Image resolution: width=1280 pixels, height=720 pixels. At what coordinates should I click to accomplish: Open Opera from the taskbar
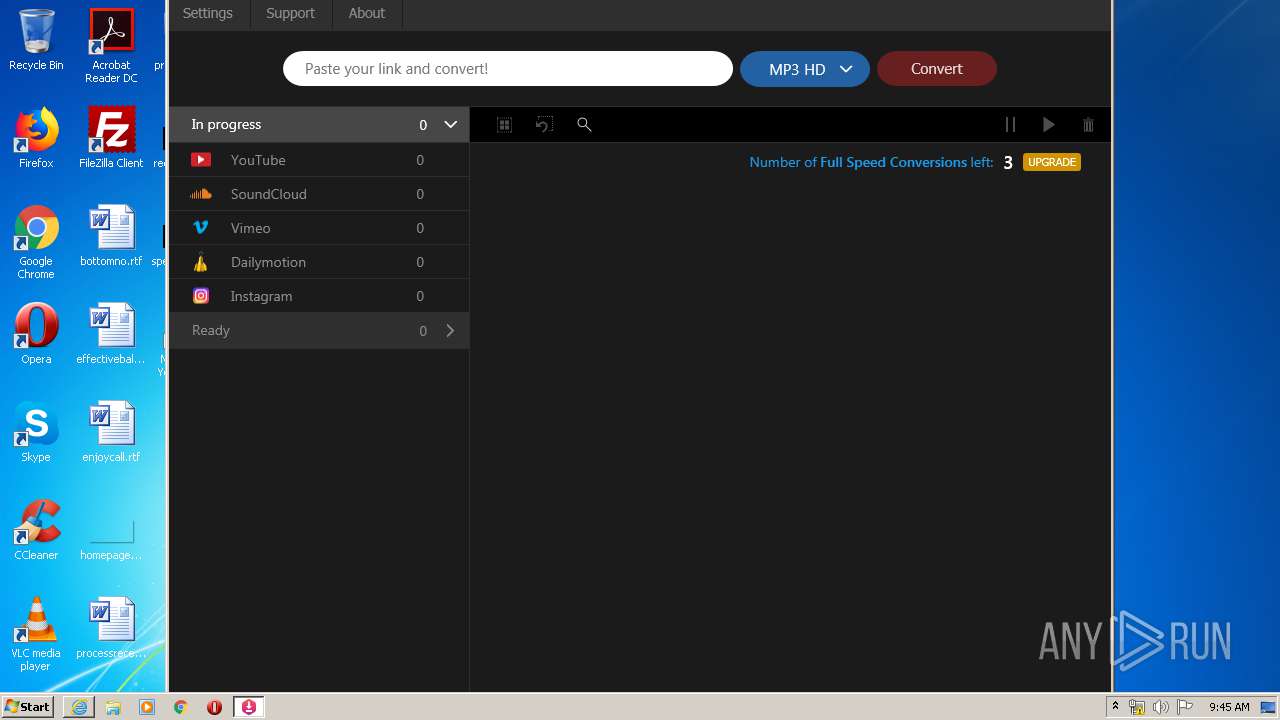coord(215,707)
